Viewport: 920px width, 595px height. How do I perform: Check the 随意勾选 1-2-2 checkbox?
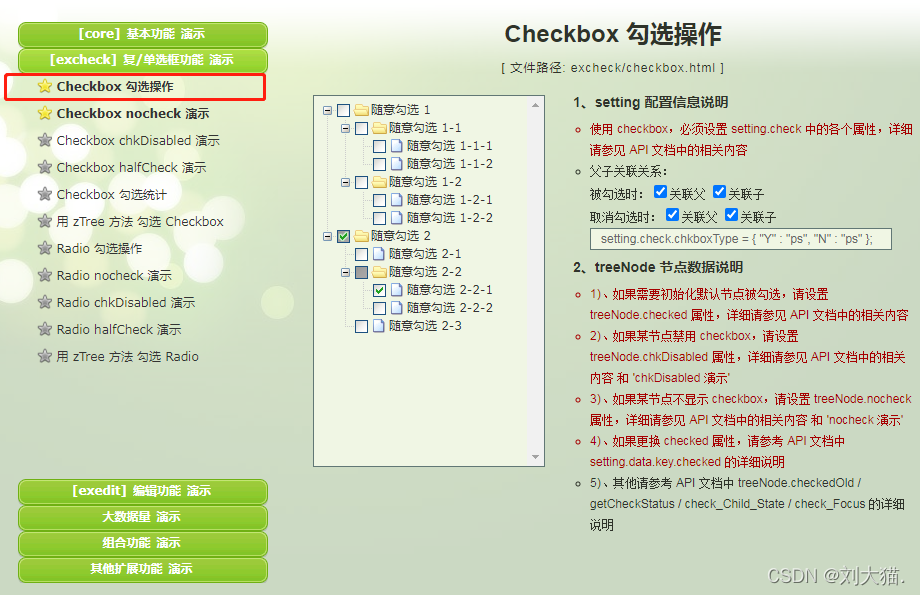(x=380, y=218)
